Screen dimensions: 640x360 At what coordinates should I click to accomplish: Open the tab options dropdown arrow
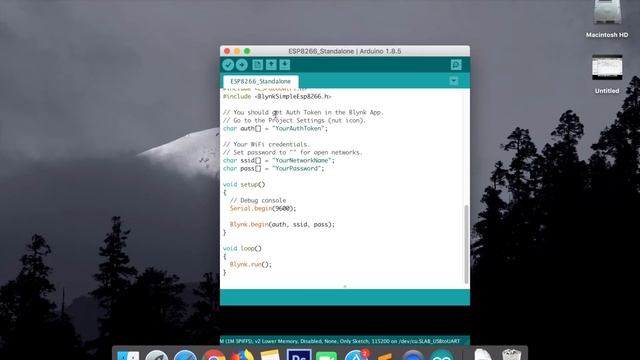(x=453, y=81)
